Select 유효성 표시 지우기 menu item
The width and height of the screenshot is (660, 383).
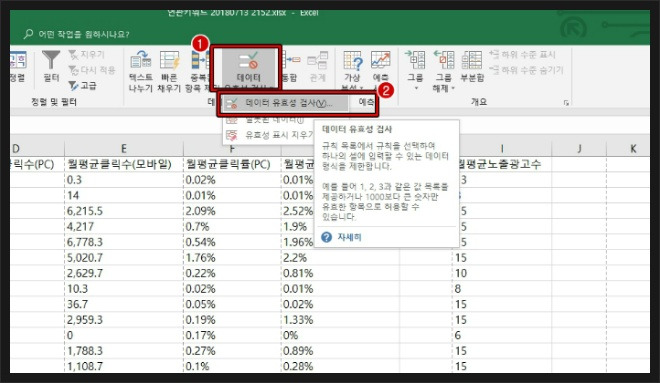tap(269, 135)
